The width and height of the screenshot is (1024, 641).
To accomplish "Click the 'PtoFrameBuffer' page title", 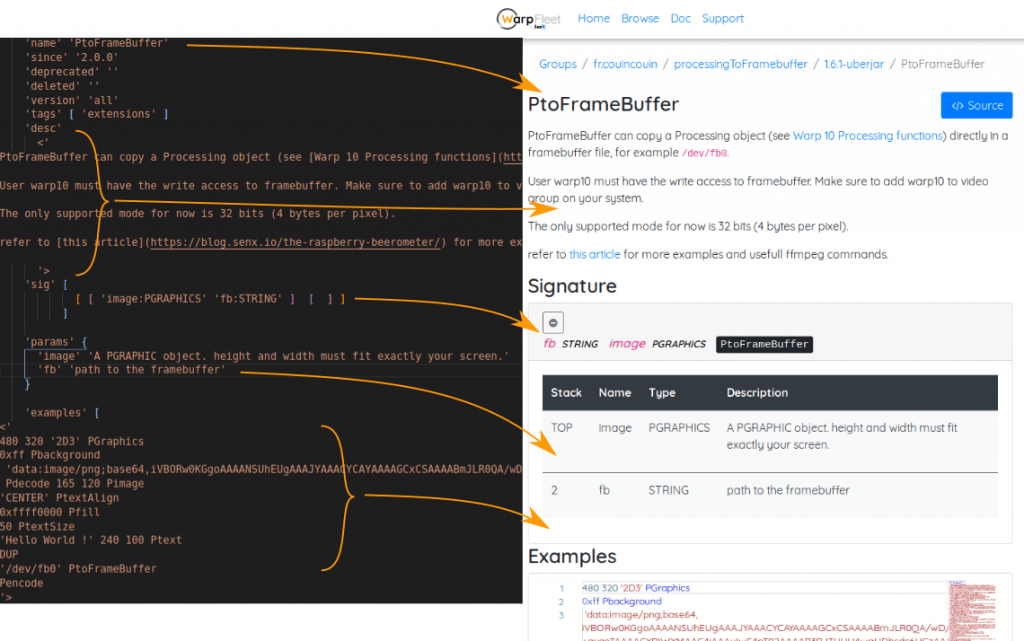I will tap(603, 104).
